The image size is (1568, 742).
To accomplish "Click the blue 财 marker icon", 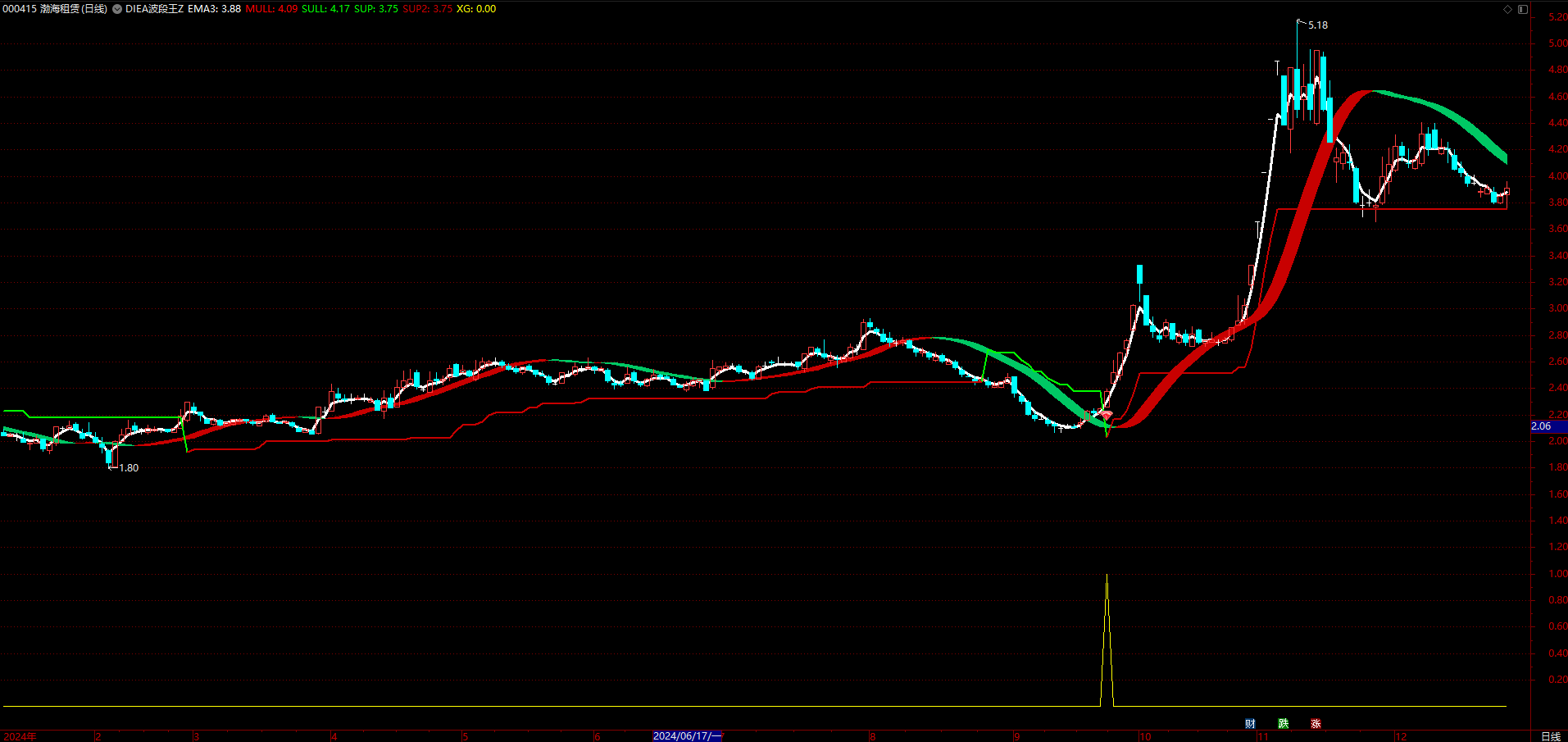I will coord(1250,723).
